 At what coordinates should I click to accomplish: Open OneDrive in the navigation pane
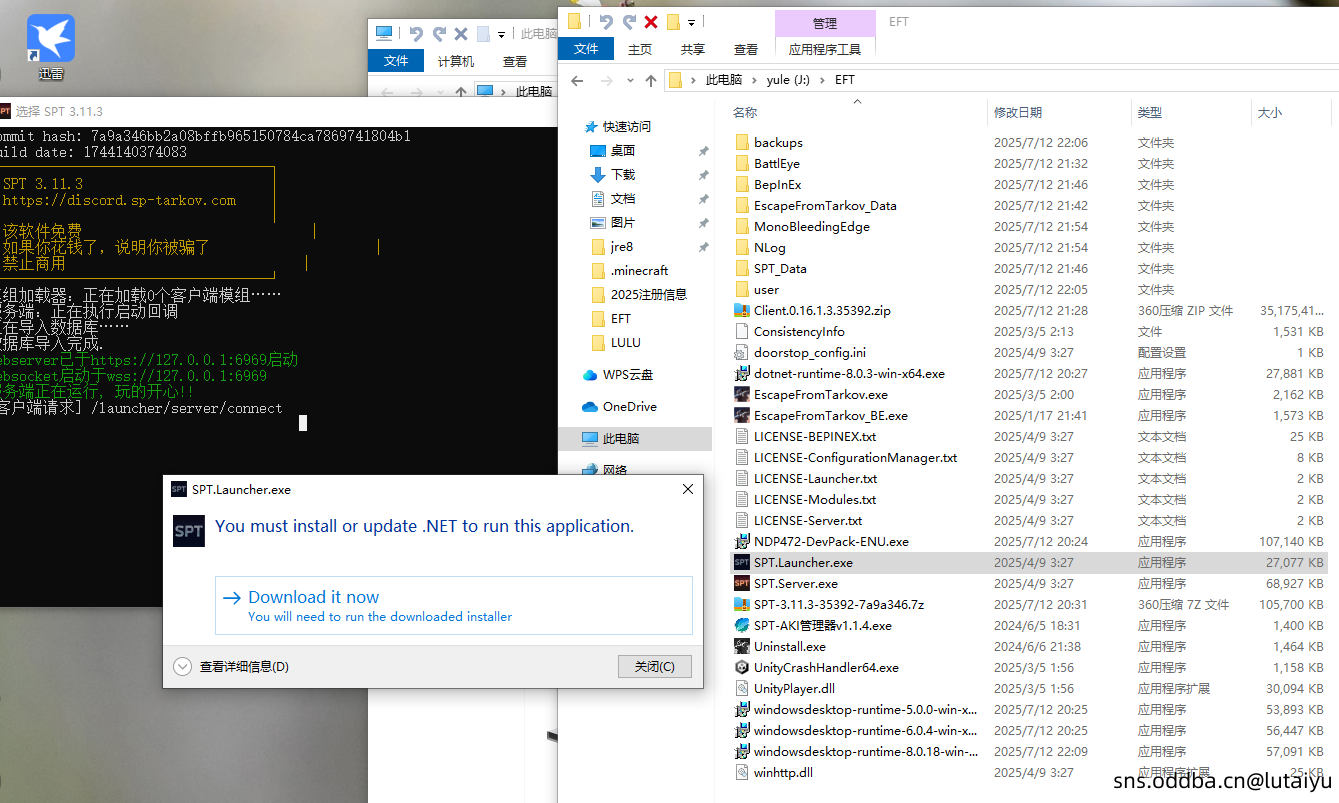pos(619,406)
